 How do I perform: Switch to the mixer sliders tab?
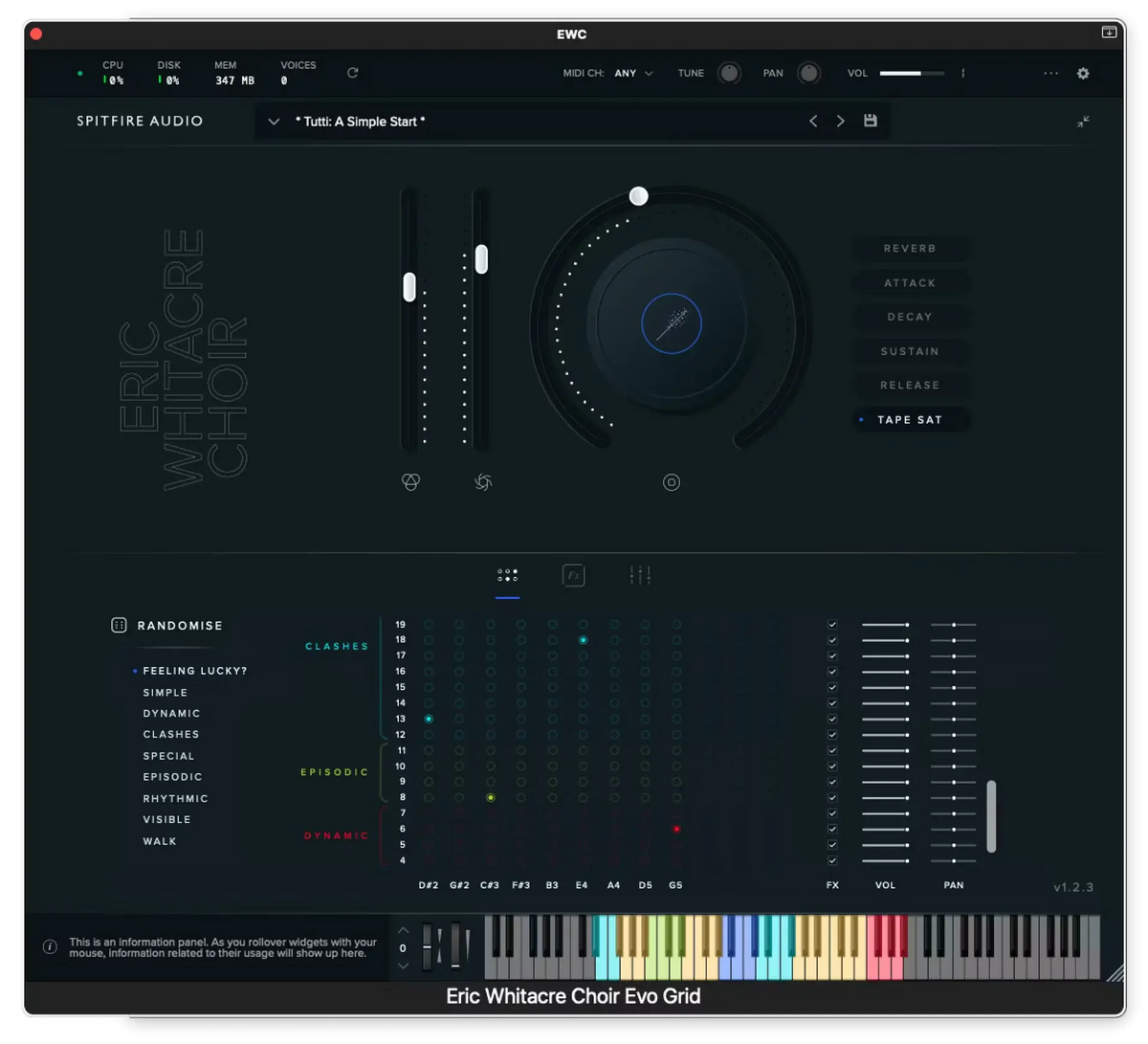pos(640,575)
